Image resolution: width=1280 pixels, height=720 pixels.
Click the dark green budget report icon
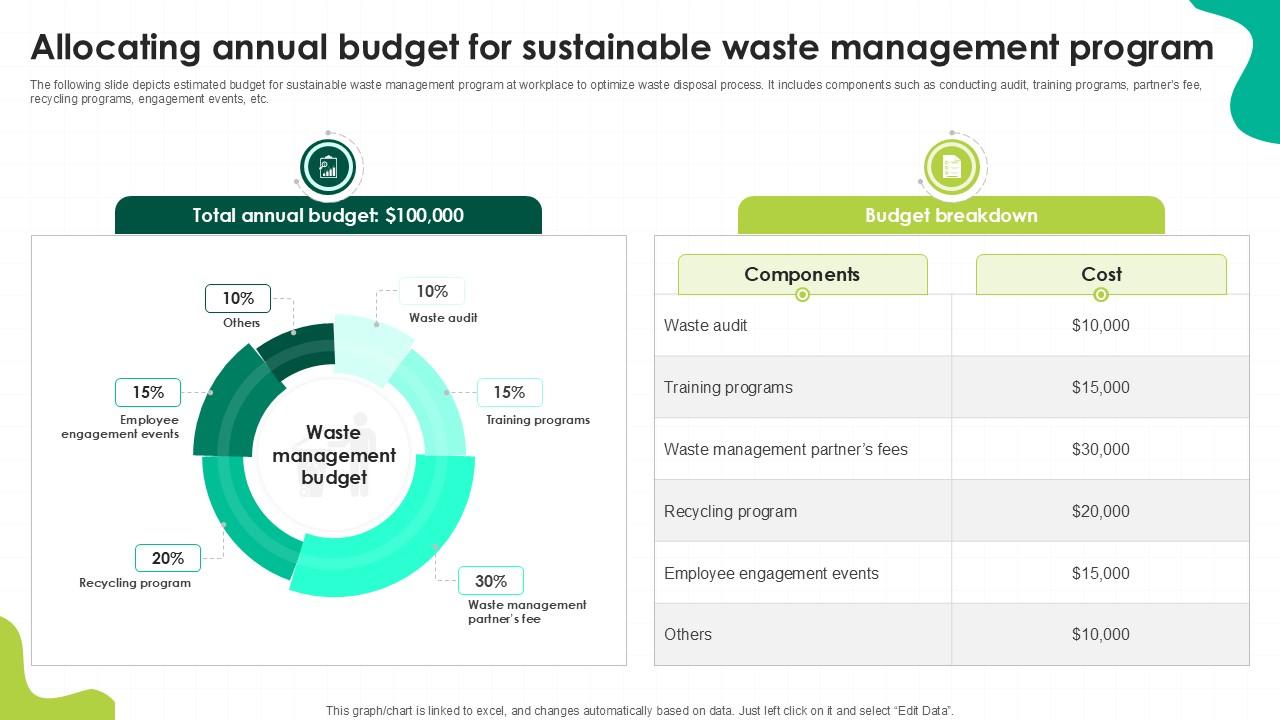pyautogui.click(x=328, y=167)
